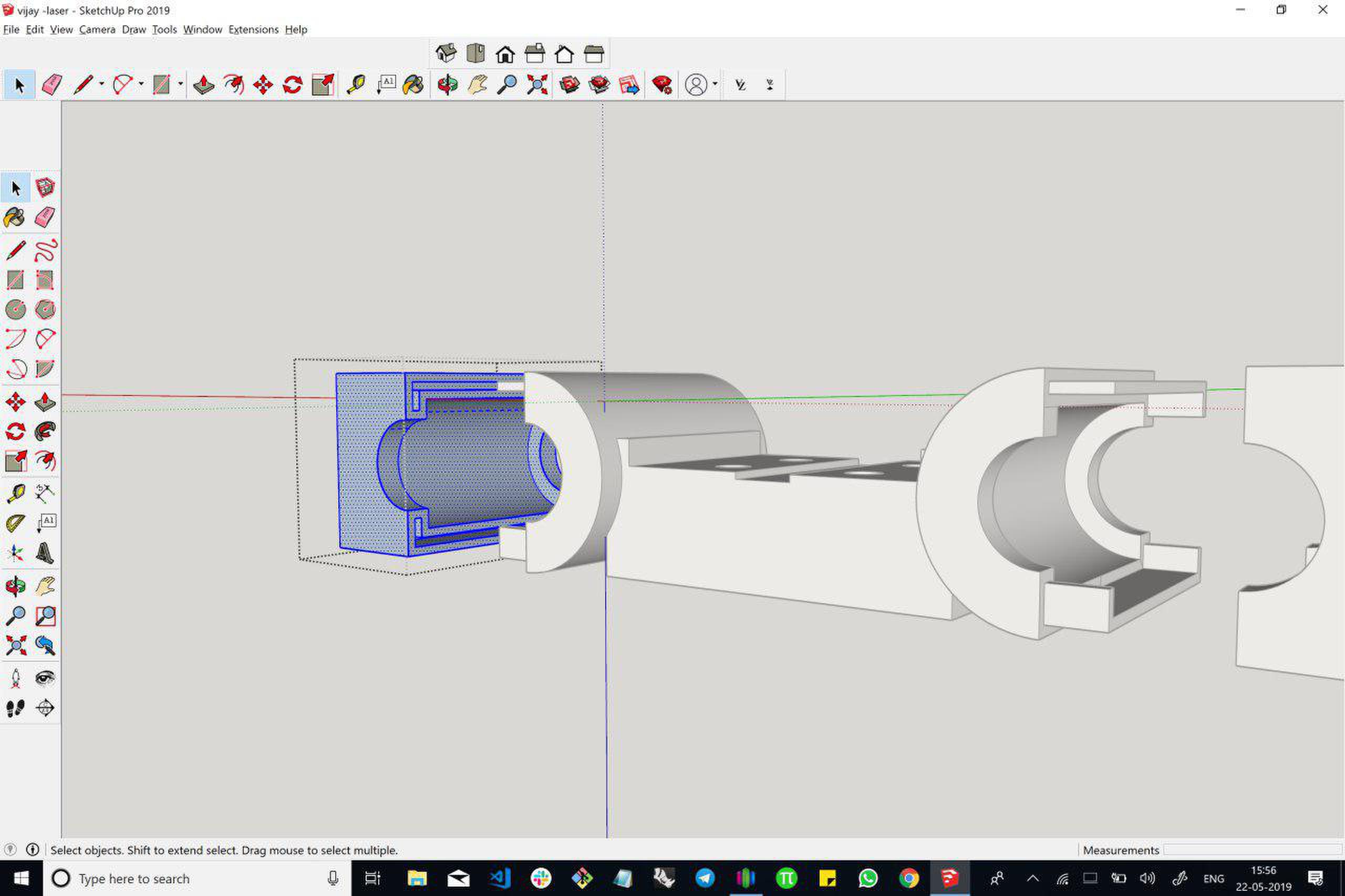
Task: Select the Look Around eye tool
Action: coord(45,679)
